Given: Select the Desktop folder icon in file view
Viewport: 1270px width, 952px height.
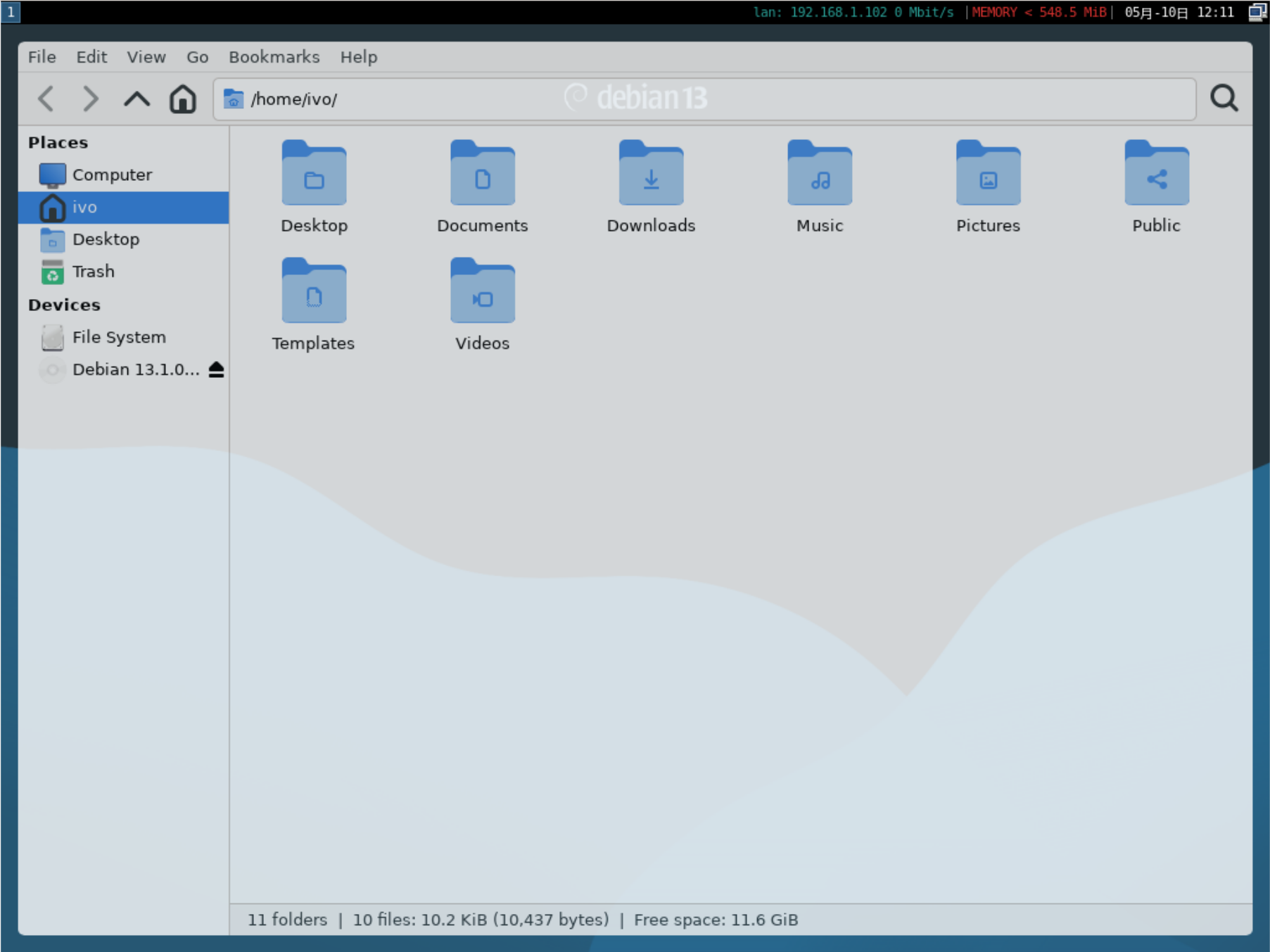Looking at the screenshot, I should pos(314,173).
